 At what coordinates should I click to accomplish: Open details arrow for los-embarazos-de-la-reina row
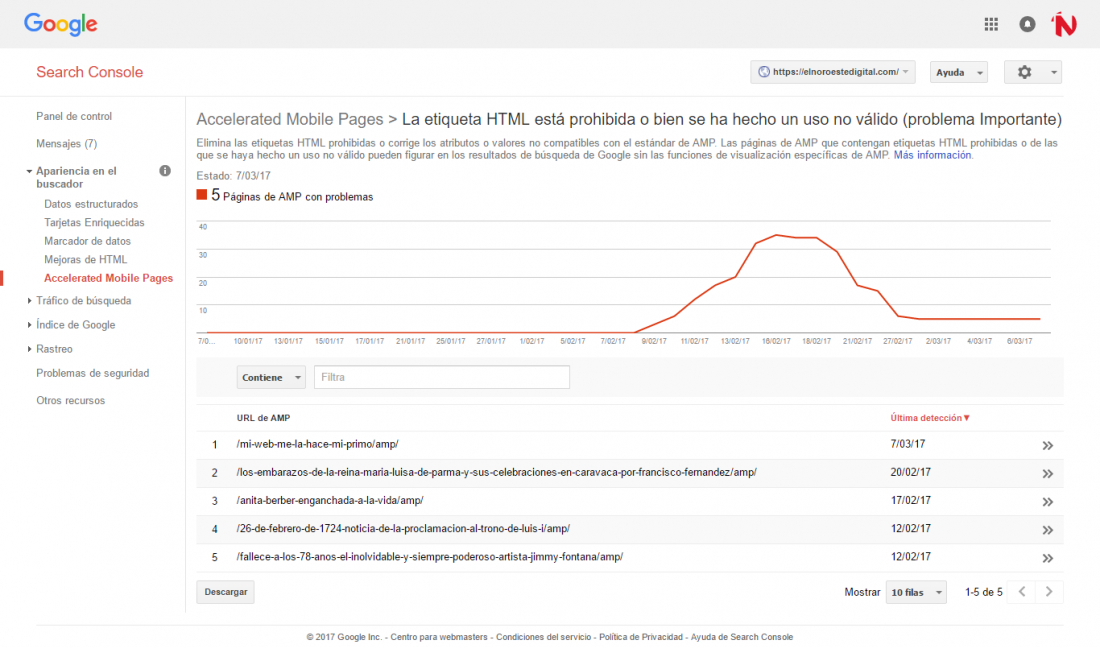[x=1047, y=473]
